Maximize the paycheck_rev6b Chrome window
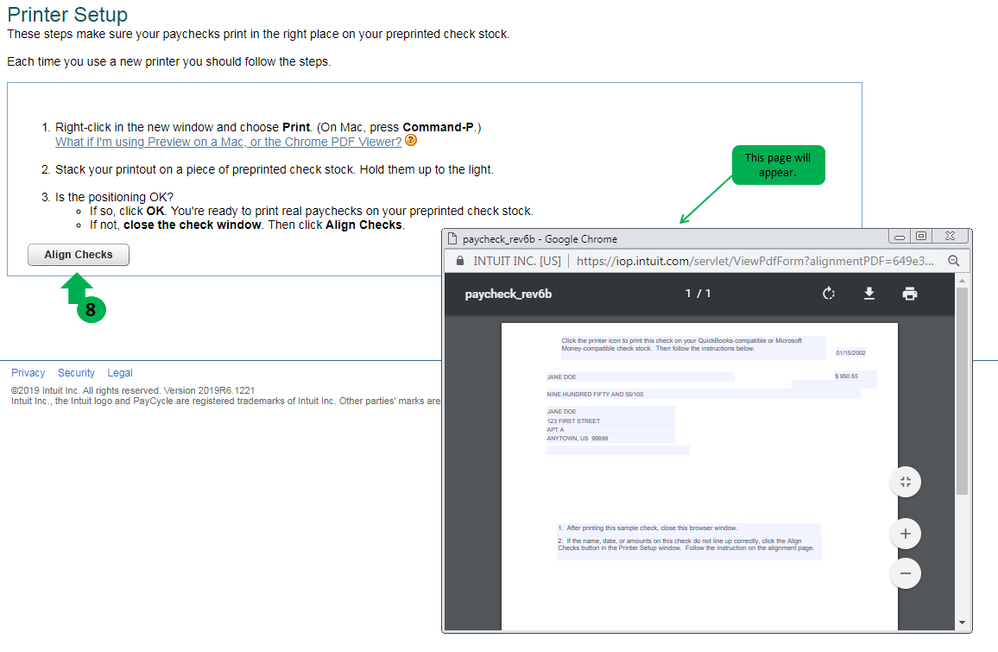This screenshot has height=652, width=998. [921, 236]
